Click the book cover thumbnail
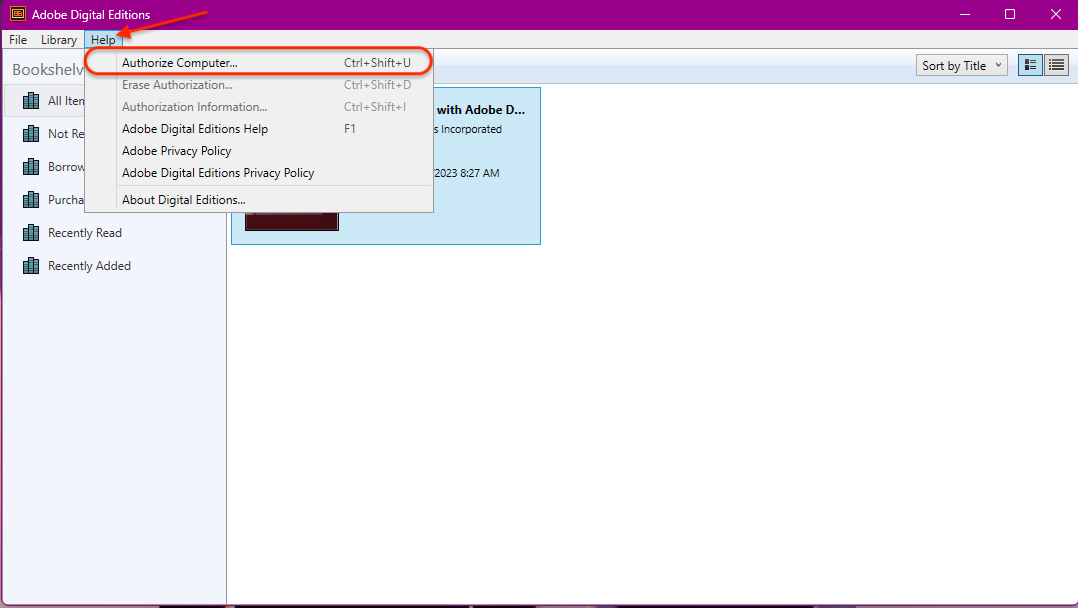This screenshot has width=1078, height=608. tap(292, 221)
